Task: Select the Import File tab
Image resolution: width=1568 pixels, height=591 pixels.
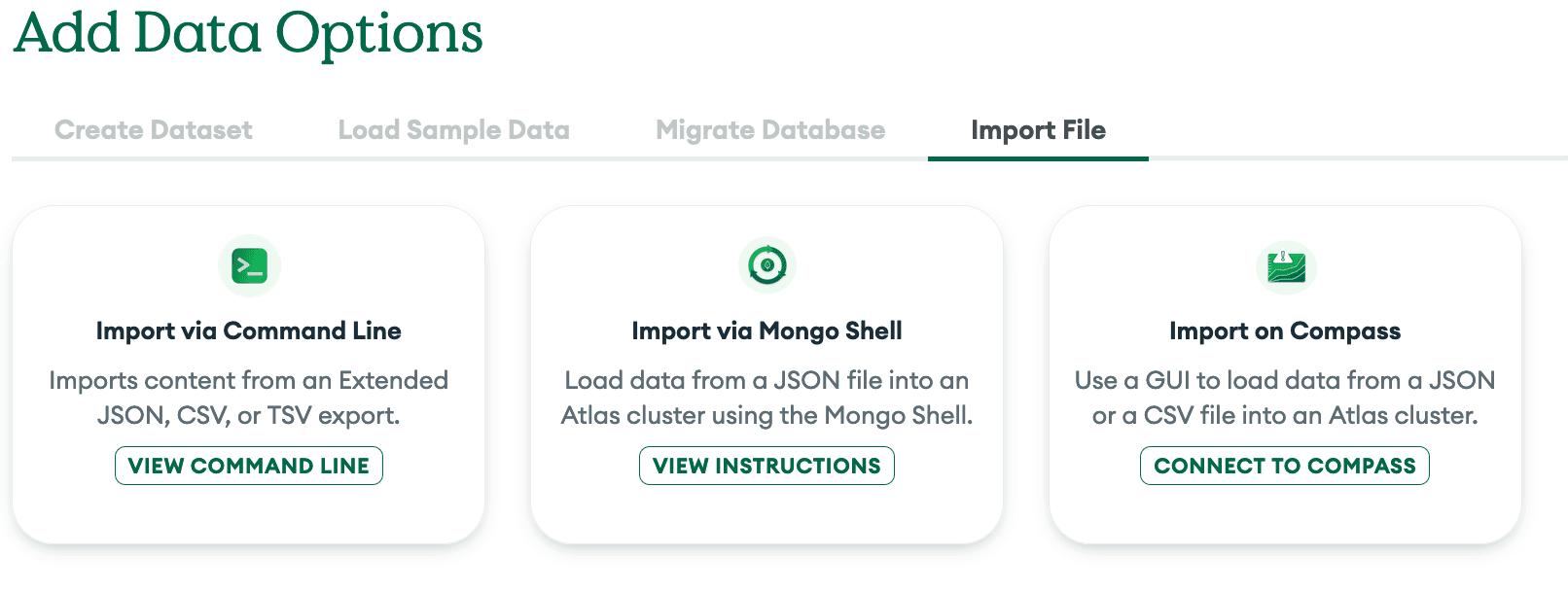Action: [x=1038, y=130]
